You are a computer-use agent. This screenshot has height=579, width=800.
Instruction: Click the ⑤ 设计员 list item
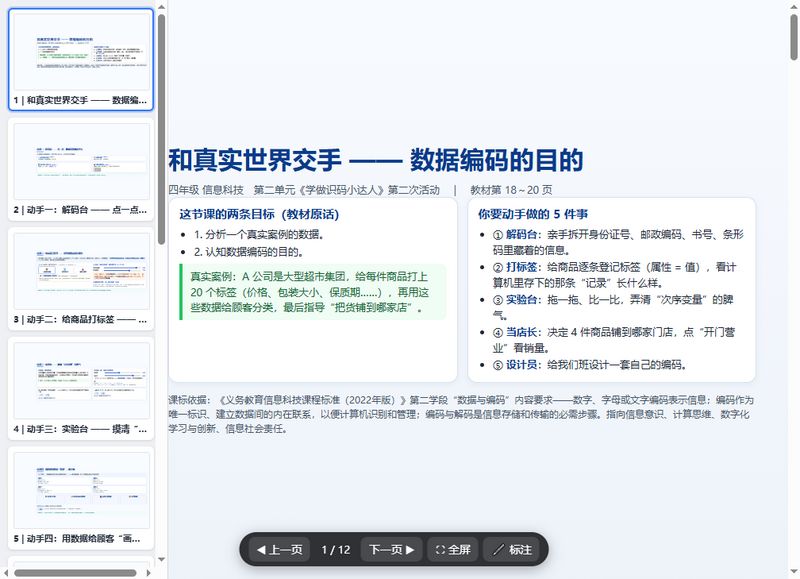(x=589, y=365)
